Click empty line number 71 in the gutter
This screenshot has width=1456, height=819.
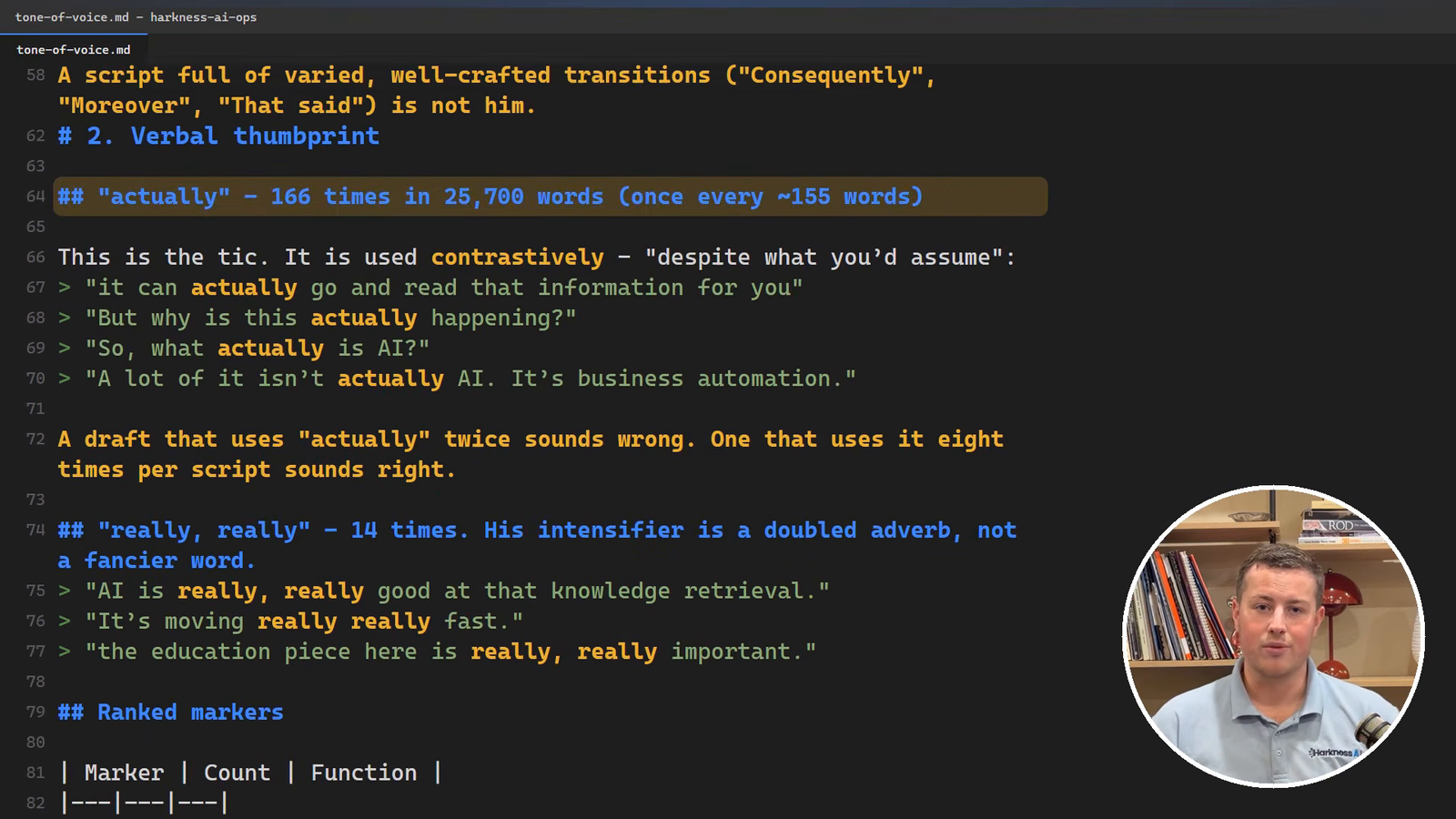coord(35,409)
